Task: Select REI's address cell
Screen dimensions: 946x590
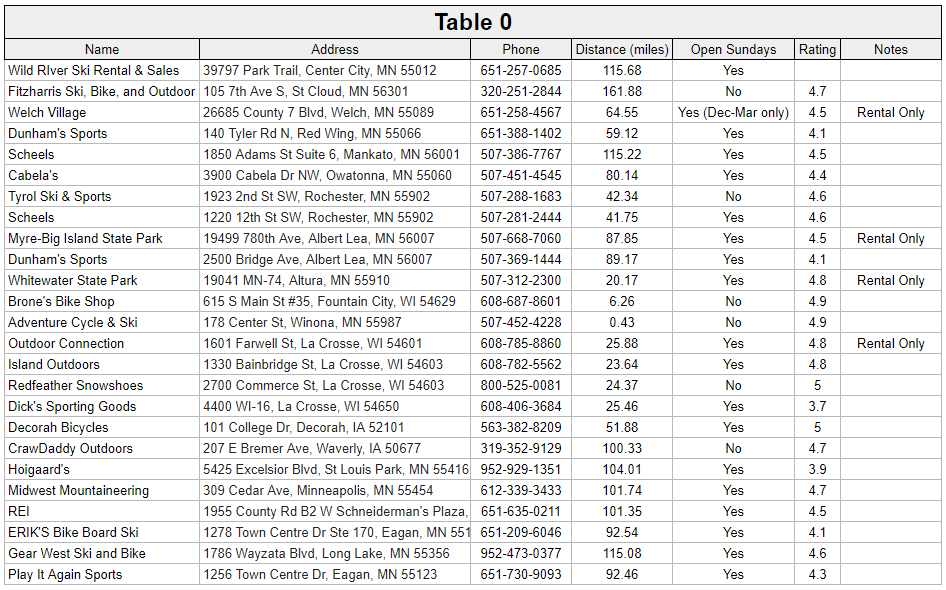Action: click(335, 511)
